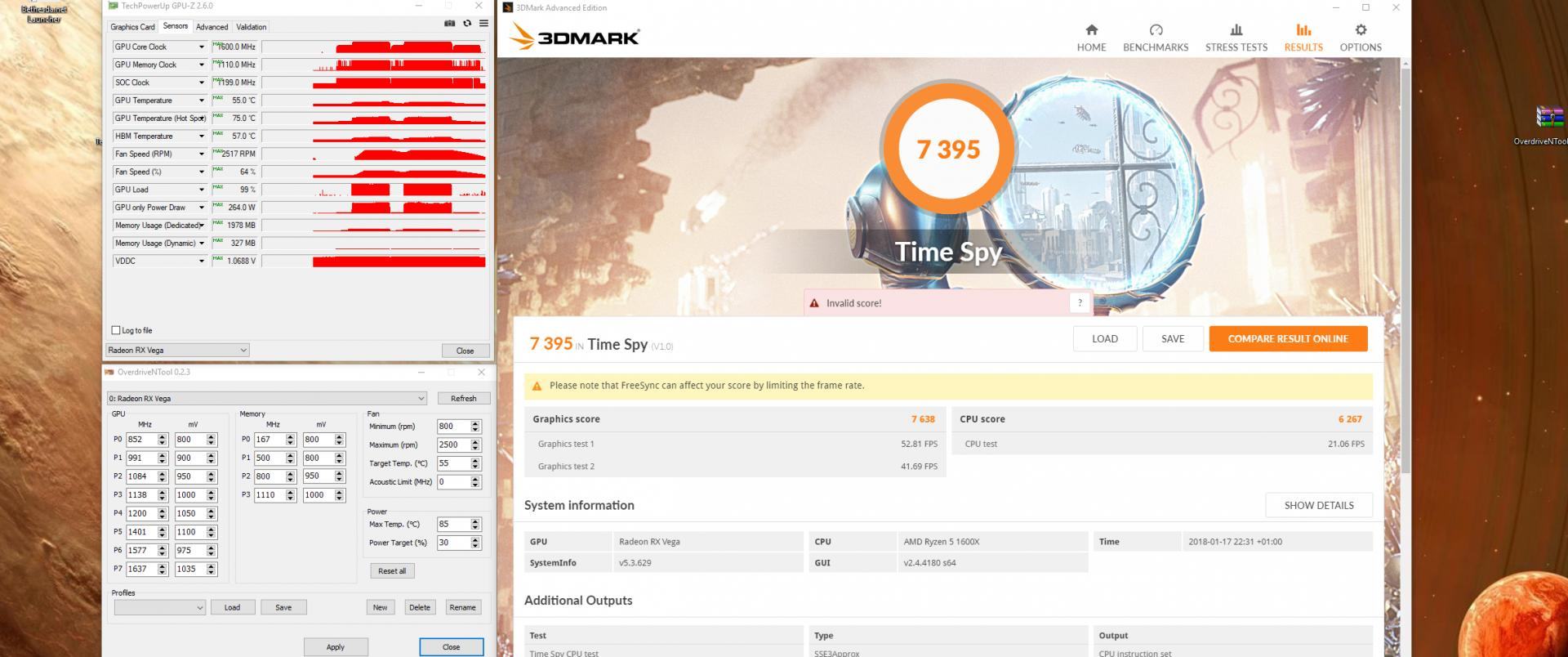The width and height of the screenshot is (1568, 657).
Task: Go to Stress Tests in 3DMark
Action: coord(1236,38)
